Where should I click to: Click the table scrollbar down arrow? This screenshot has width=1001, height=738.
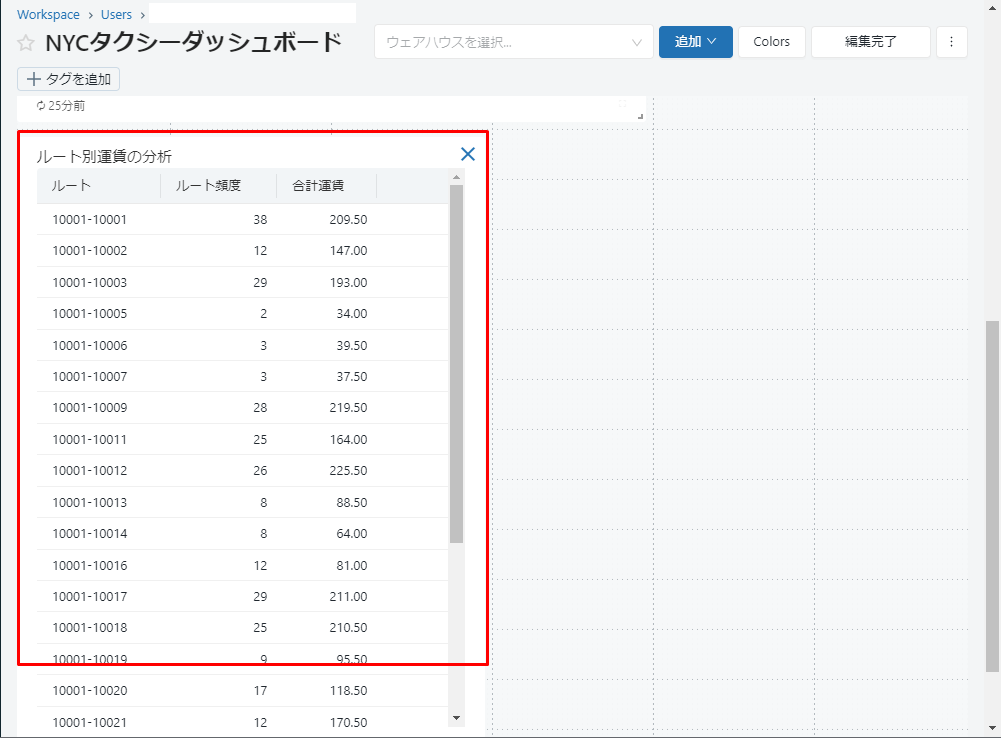click(x=457, y=717)
